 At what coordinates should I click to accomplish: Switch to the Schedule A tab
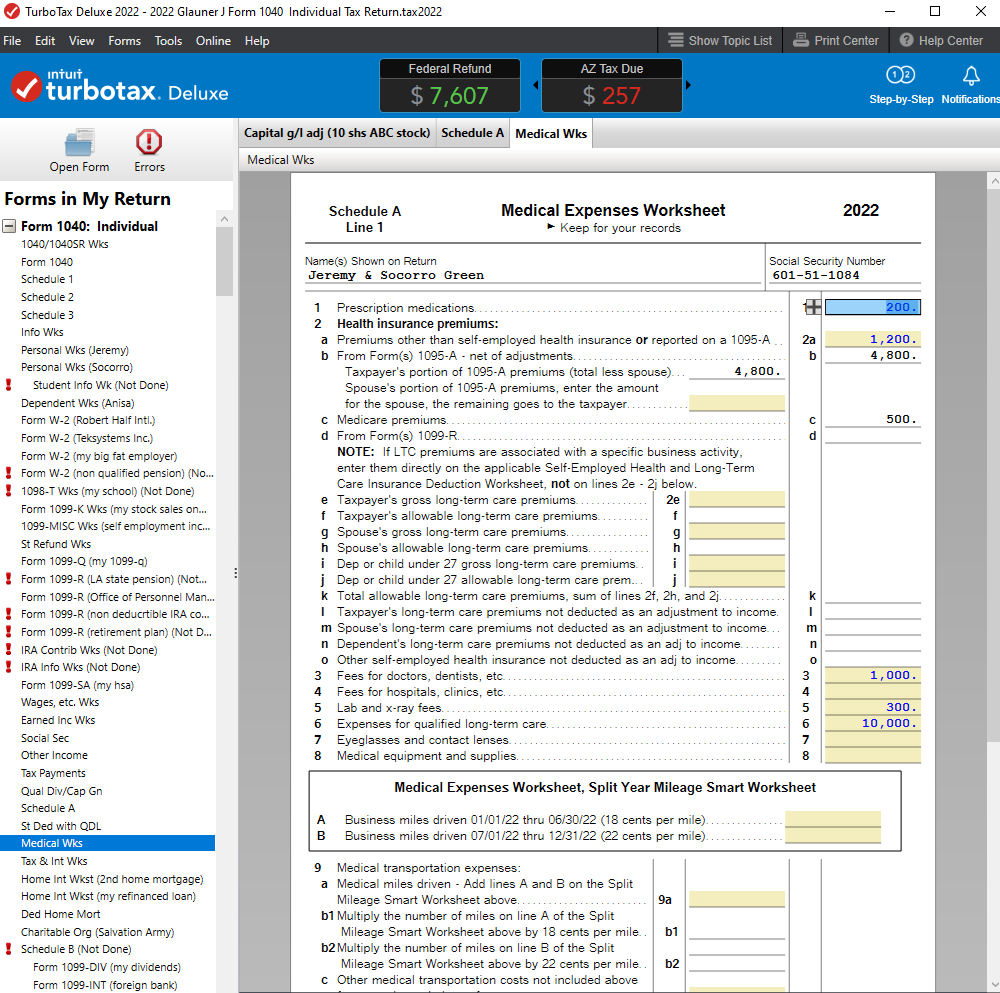coord(473,133)
